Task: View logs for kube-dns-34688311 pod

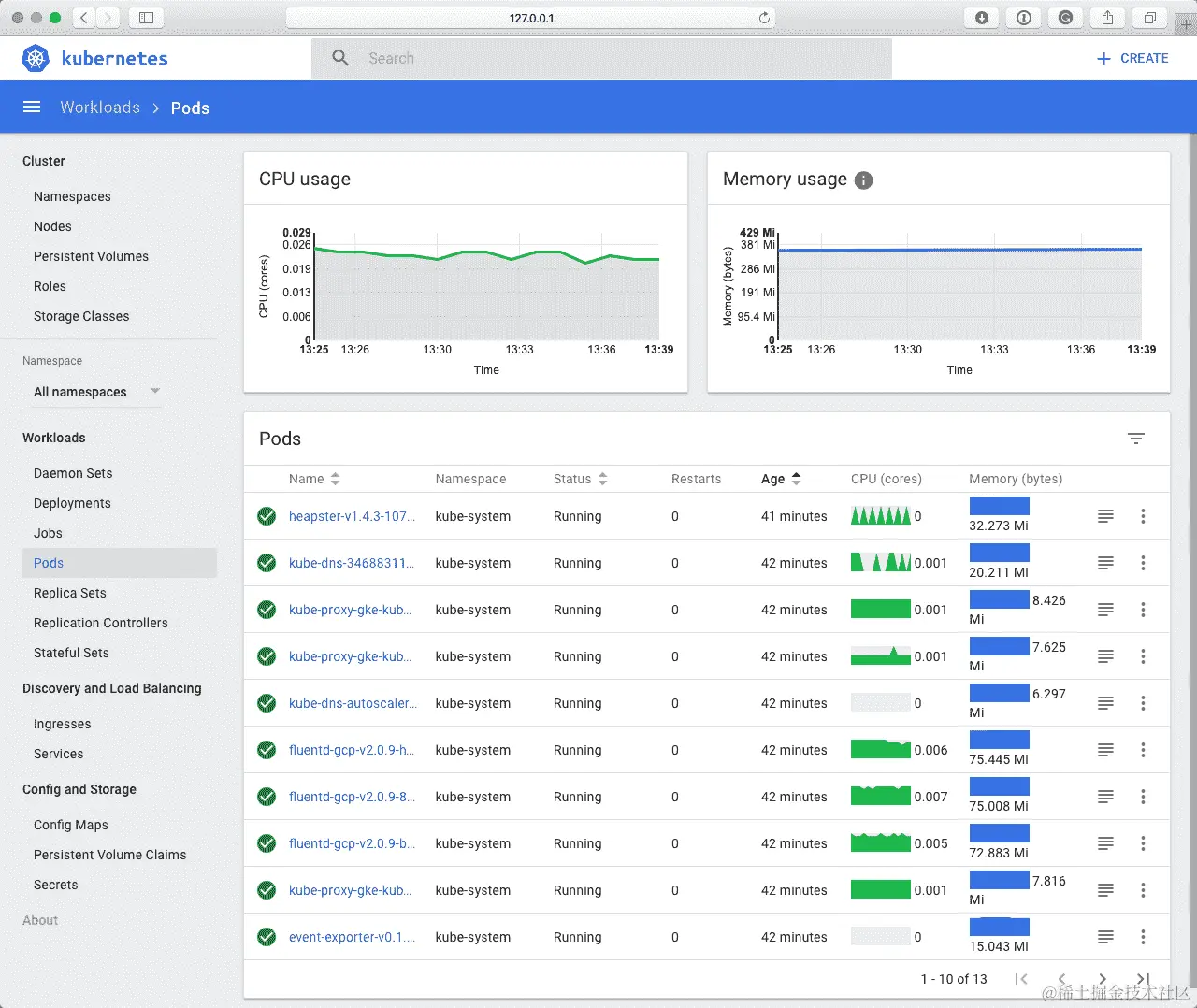Action: click(x=1105, y=563)
